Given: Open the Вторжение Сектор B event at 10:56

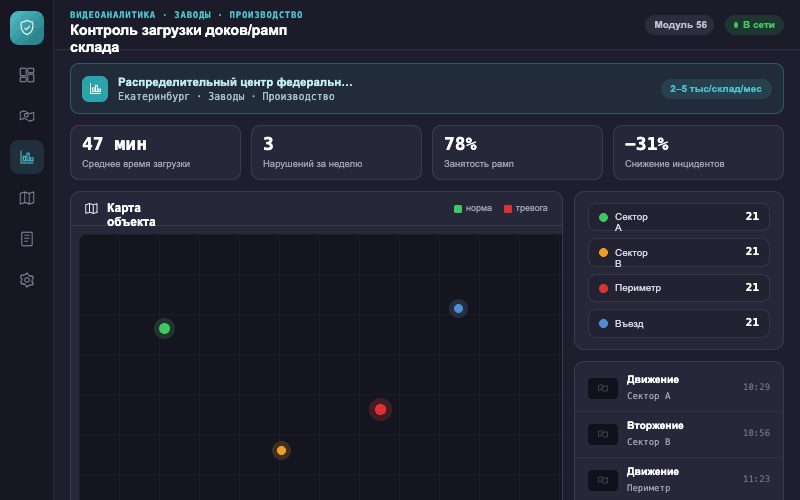Looking at the screenshot, I should coord(679,434).
